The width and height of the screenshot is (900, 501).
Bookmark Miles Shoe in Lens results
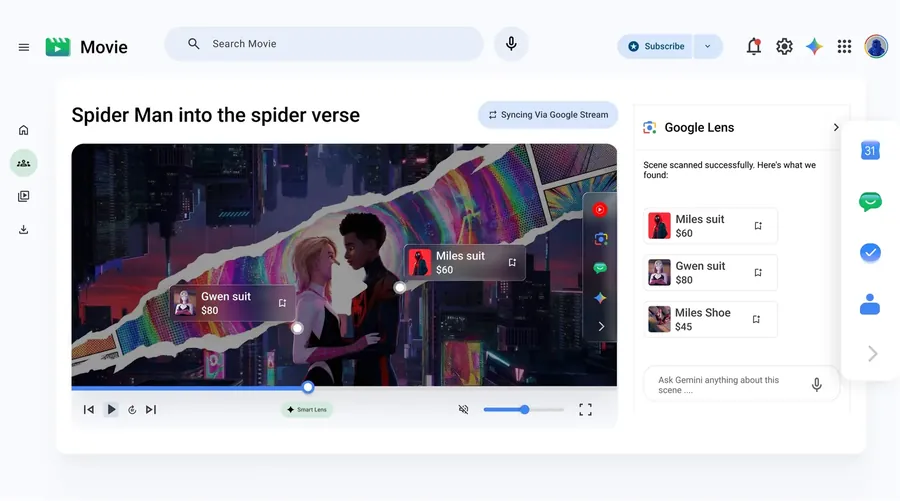756,319
